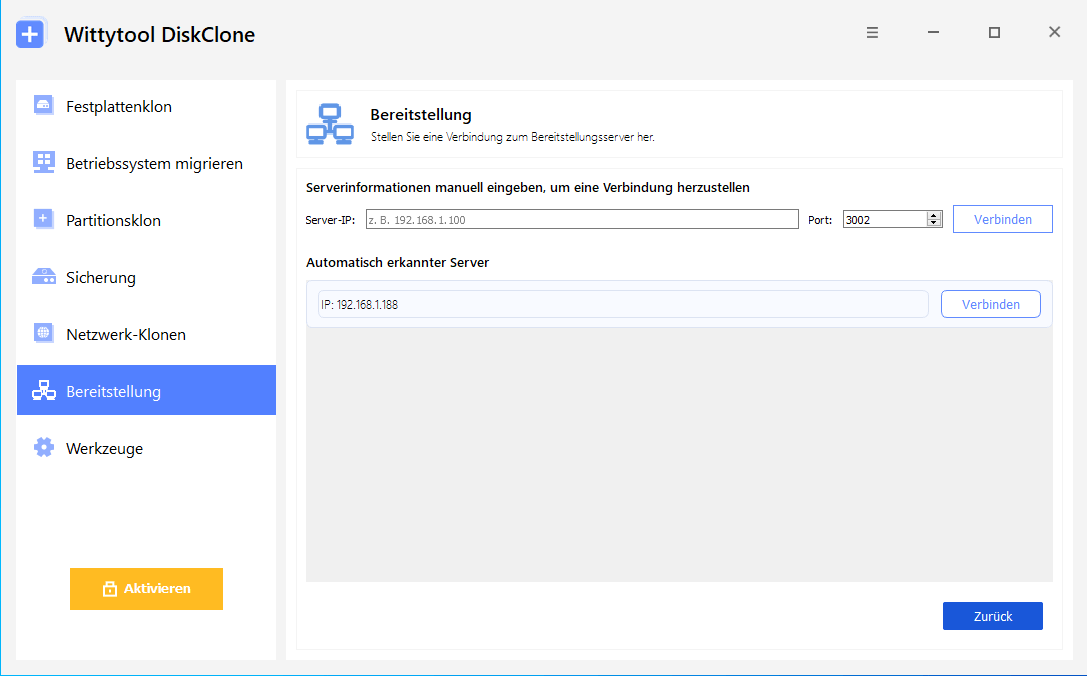Select the Bereitstellung sidebar item
The width and height of the screenshot is (1087, 676).
click(x=146, y=390)
